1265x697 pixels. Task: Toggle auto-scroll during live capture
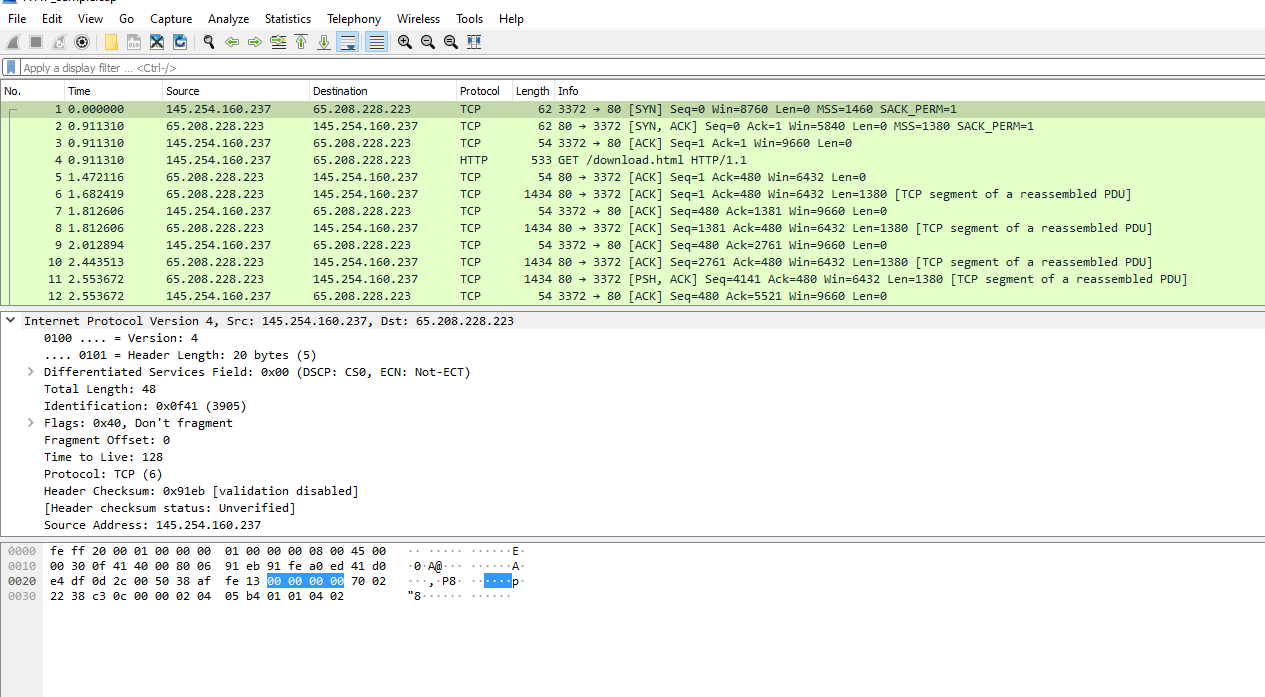pos(348,42)
